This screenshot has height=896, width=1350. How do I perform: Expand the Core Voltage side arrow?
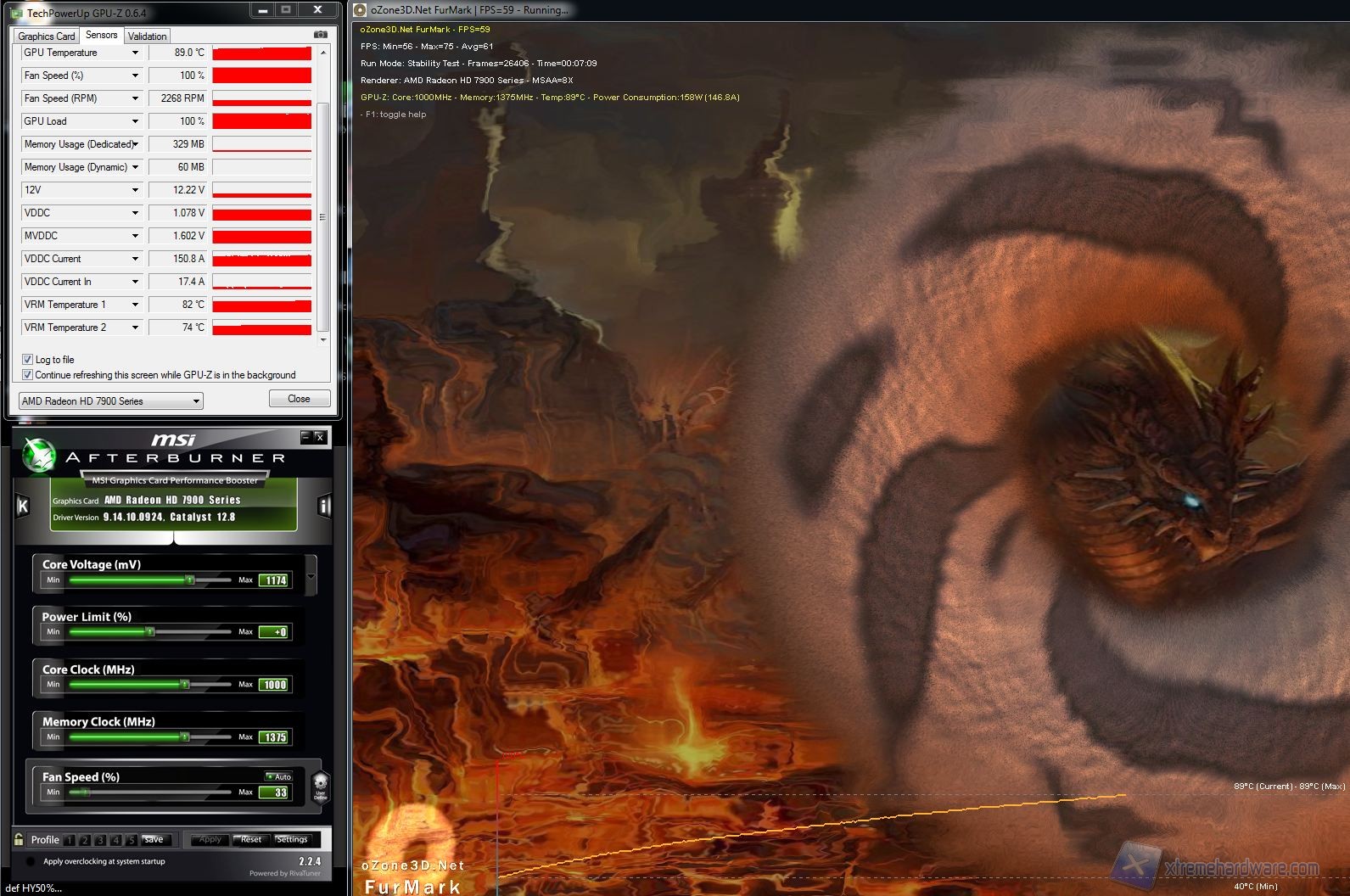tap(311, 577)
